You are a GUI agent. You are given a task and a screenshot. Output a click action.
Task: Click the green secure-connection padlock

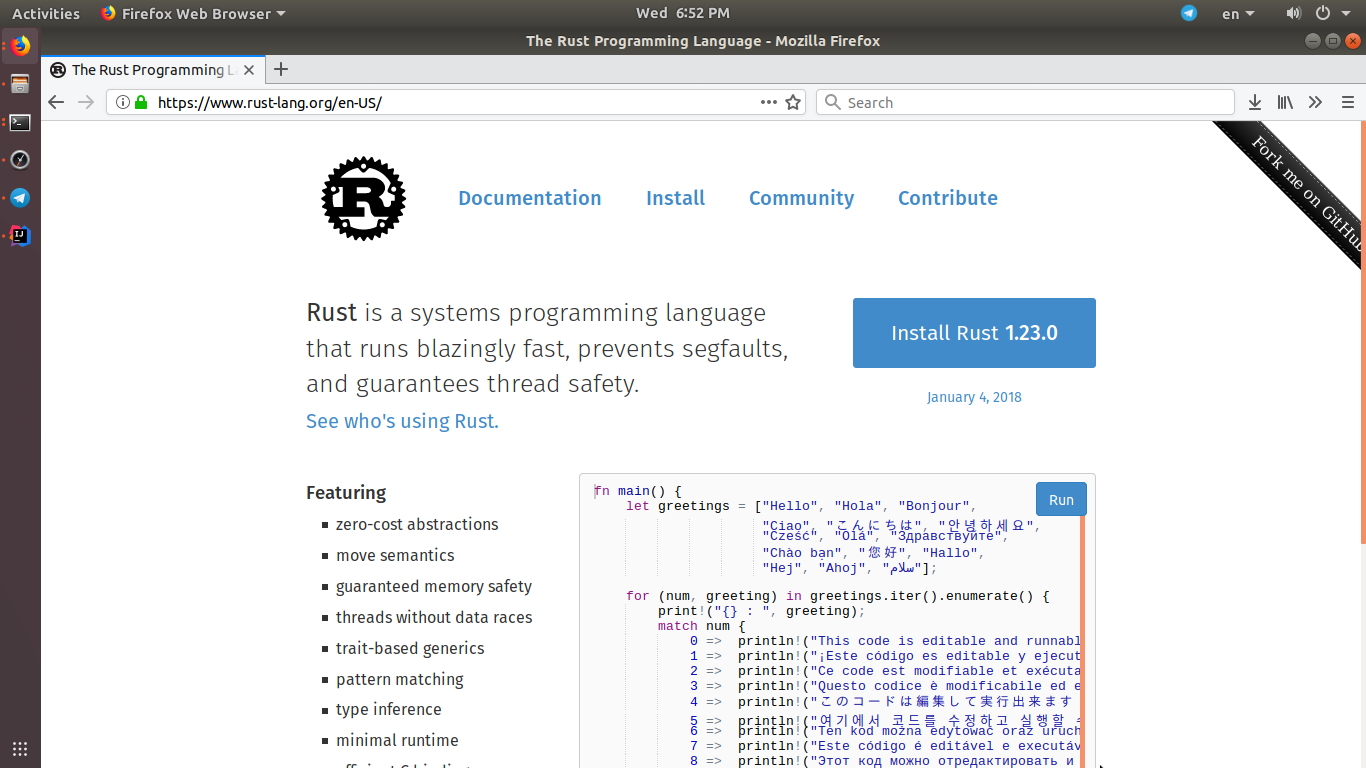point(141,102)
